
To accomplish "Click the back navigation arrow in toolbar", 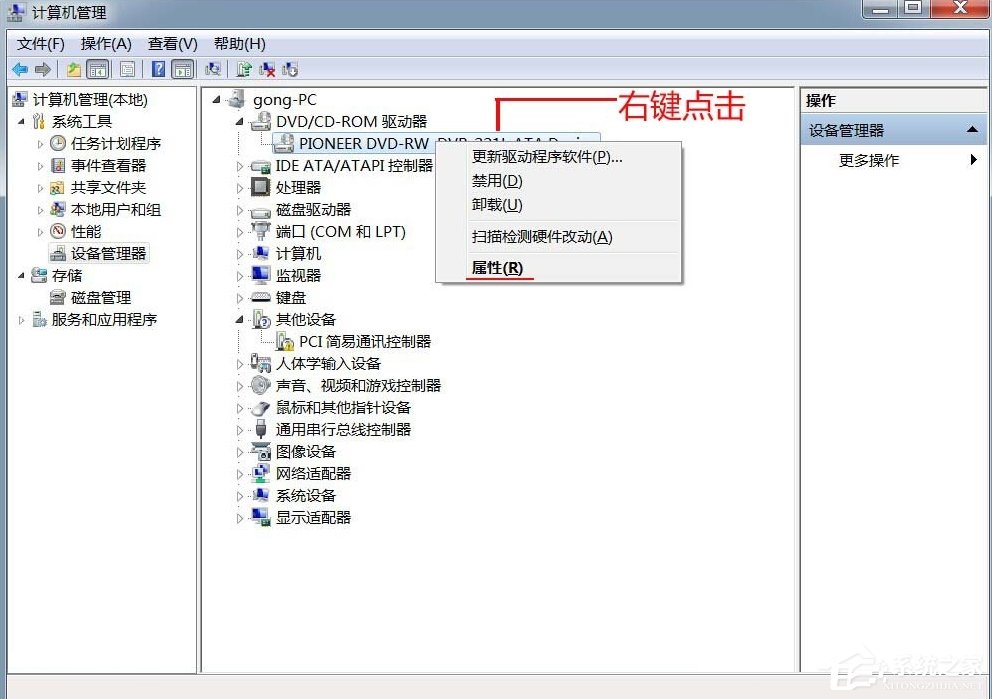I will (20, 68).
